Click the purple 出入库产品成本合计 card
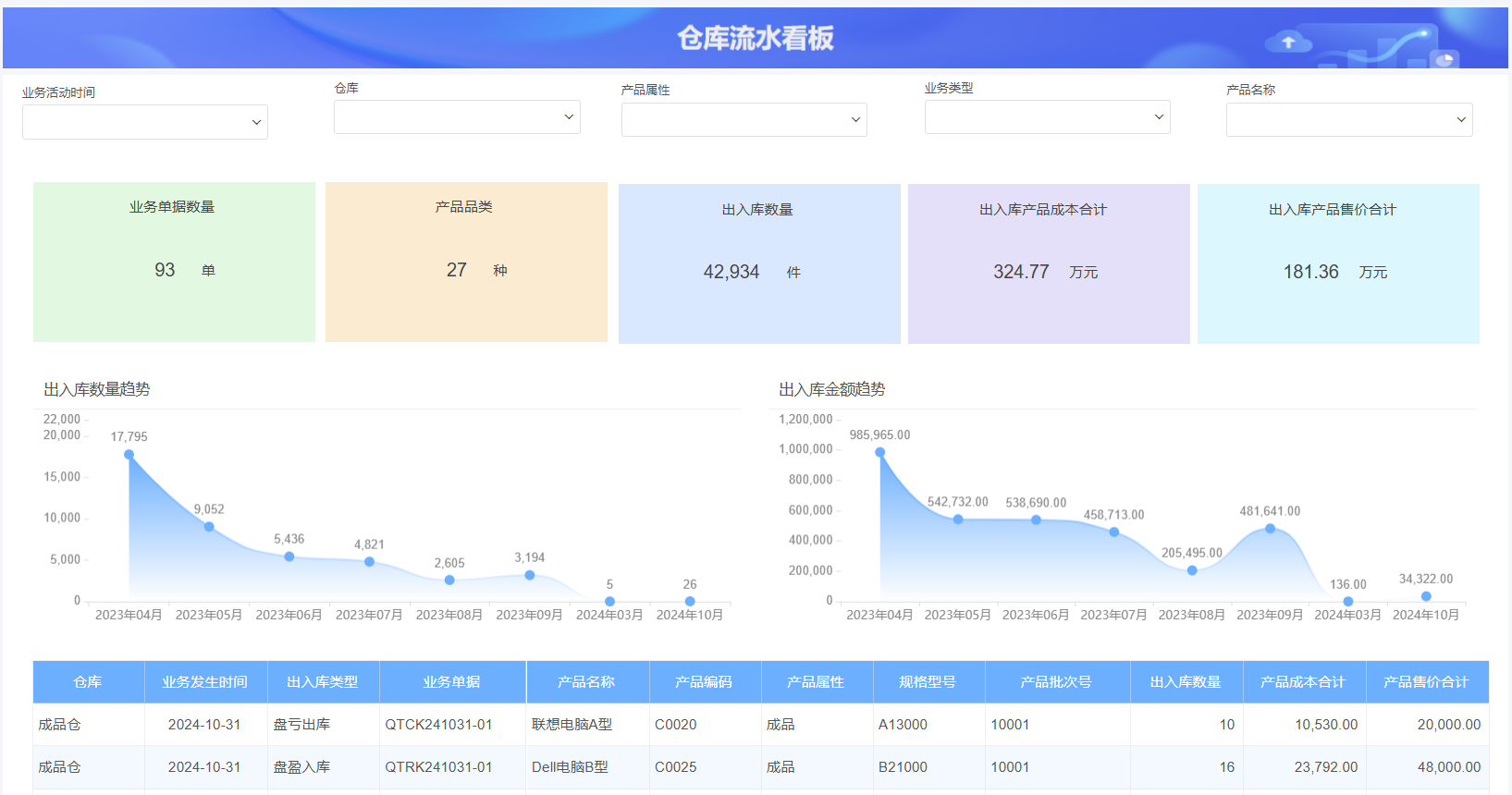 click(1049, 263)
